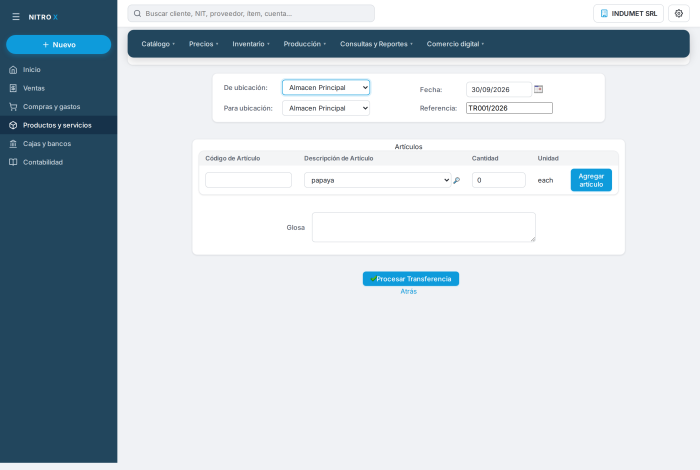Open Contabilidad in sidebar
This screenshot has height=470, width=700.
tap(58, 162)
